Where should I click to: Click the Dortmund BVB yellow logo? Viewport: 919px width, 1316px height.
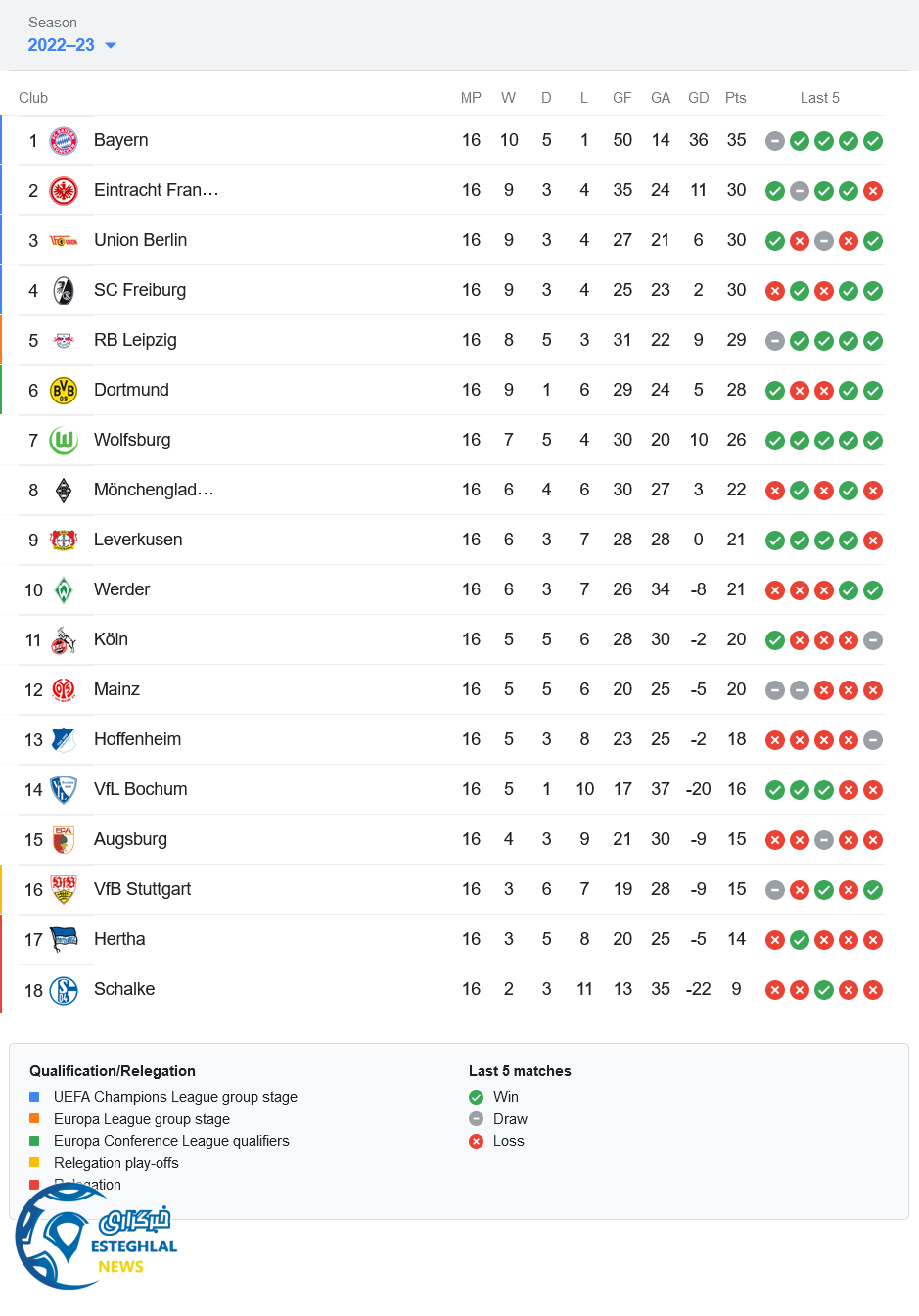(x=64, y=391)
